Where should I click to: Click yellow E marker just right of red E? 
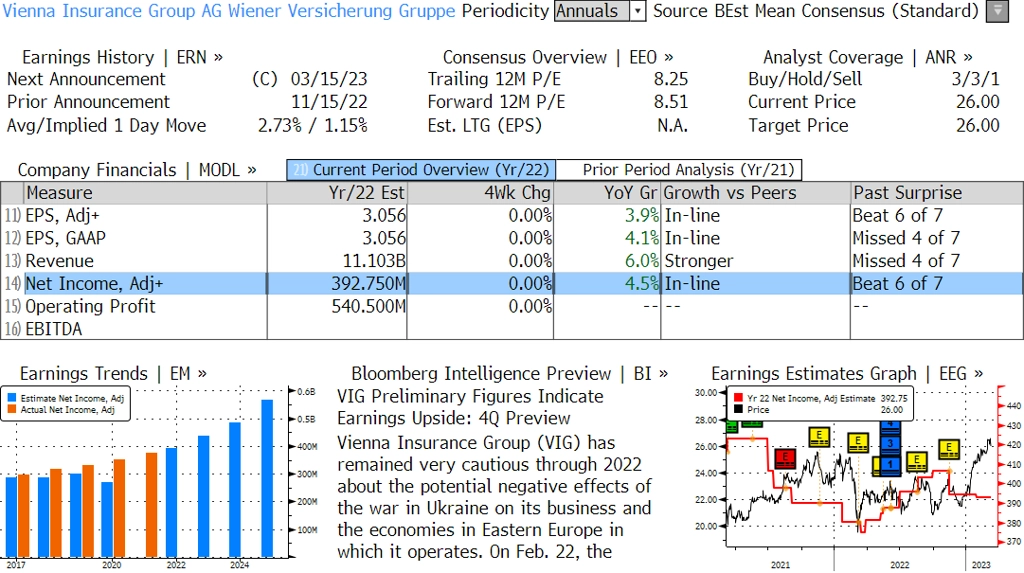[x=819, y=436]
